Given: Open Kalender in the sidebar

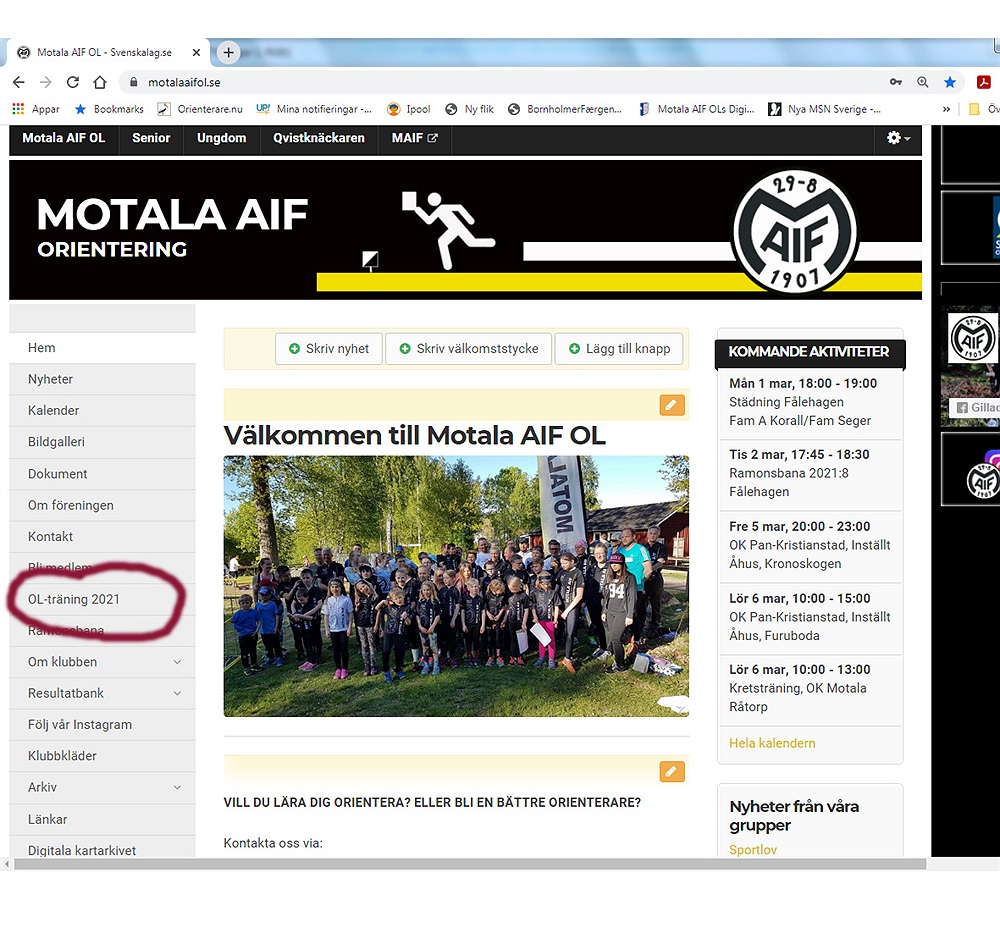Looking at the screenshot, I should tap(102, 411).
